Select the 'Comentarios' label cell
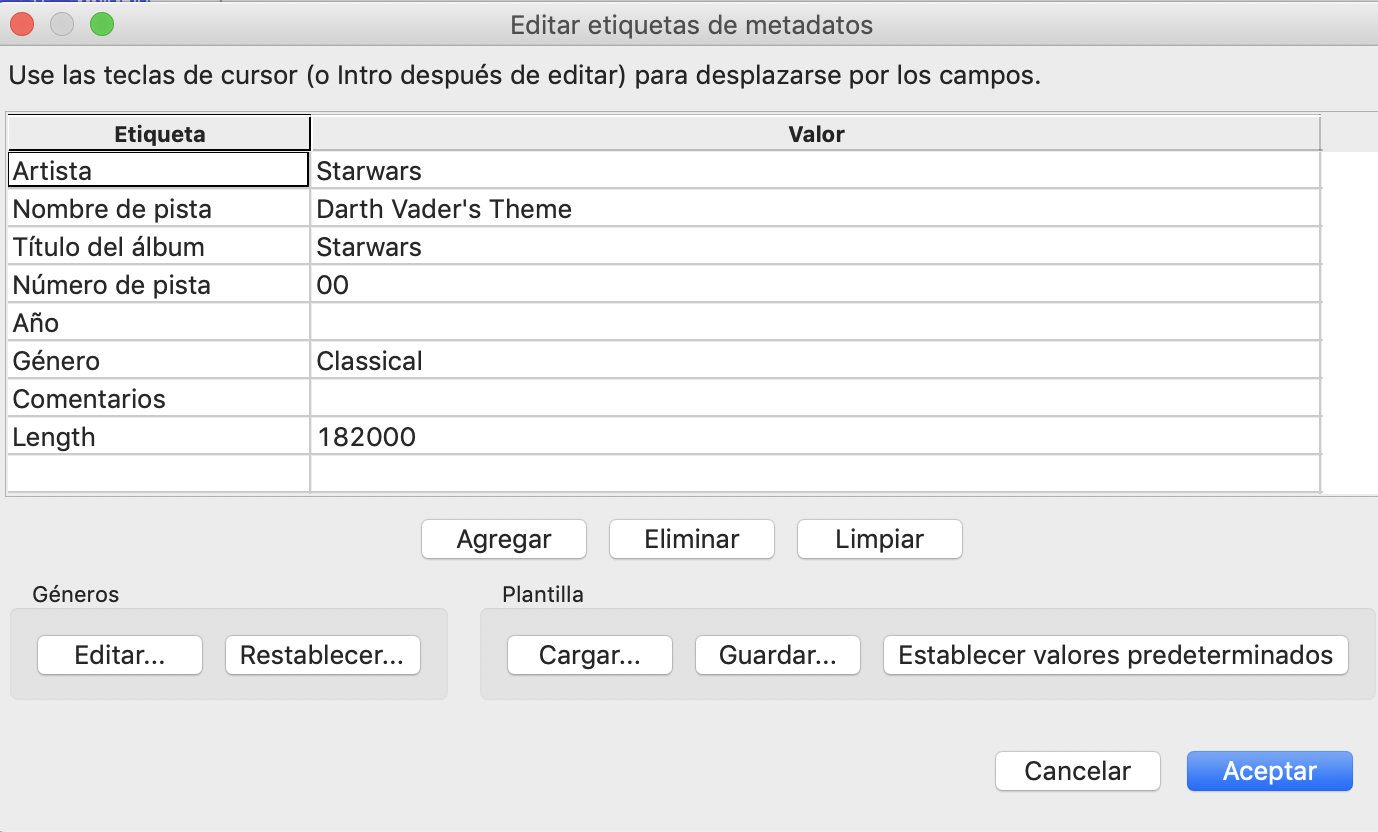Viewport: 1378px width, 832px height. [x=158, y=399]
